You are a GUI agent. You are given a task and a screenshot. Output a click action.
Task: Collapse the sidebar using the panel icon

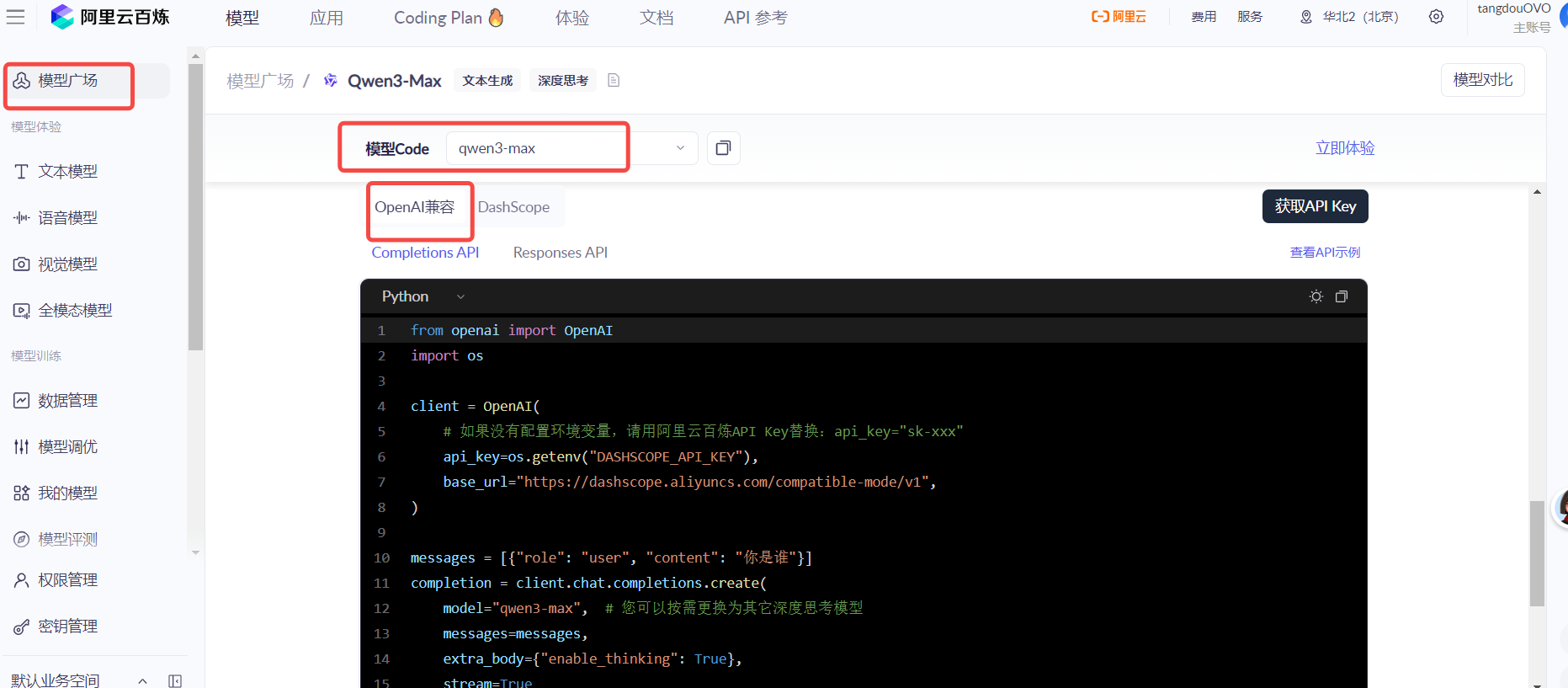[x=175, y=680]
